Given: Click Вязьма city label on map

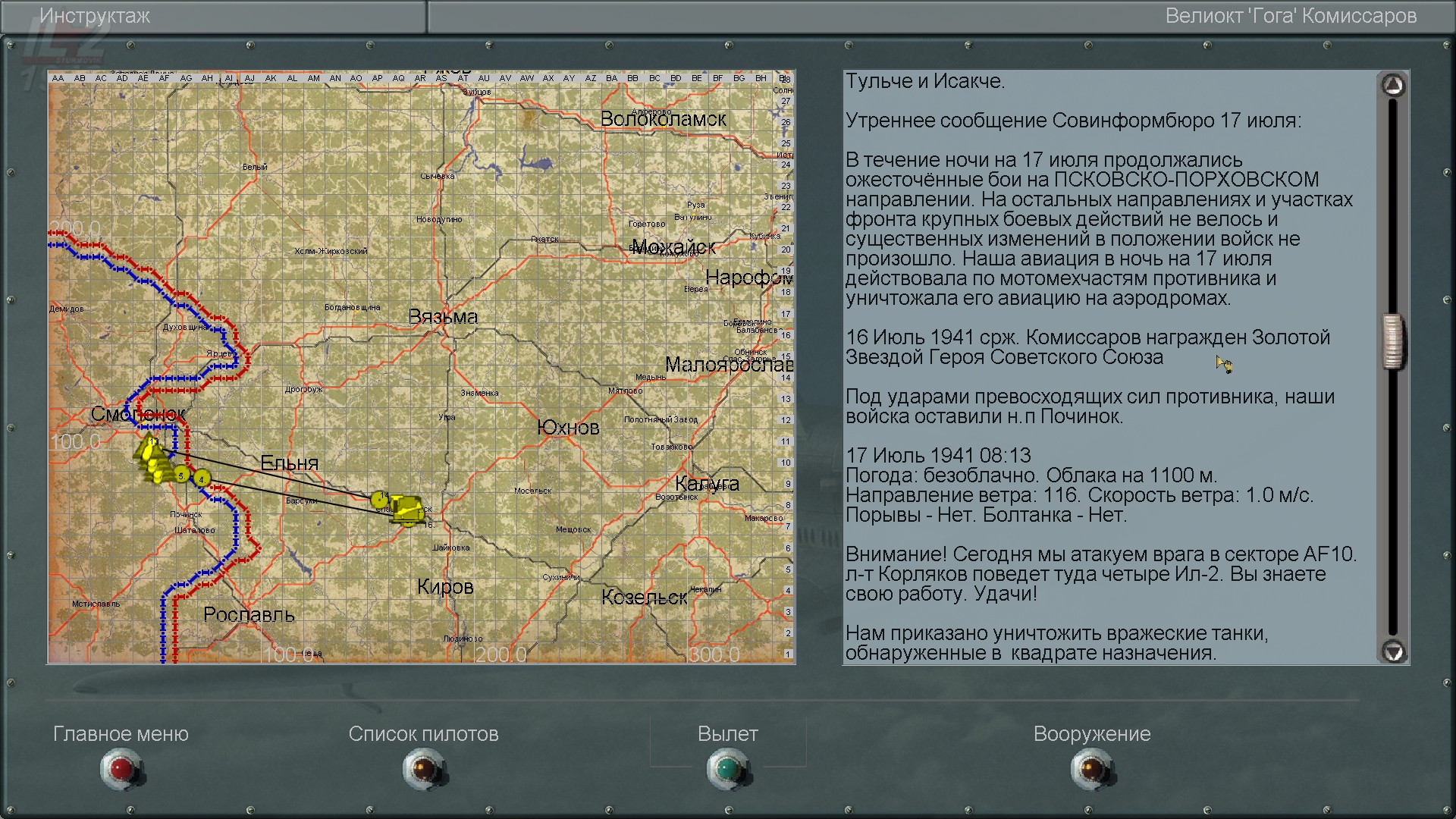Looking at the screenshot, I should pyautogui.click(x=443, y=317).
